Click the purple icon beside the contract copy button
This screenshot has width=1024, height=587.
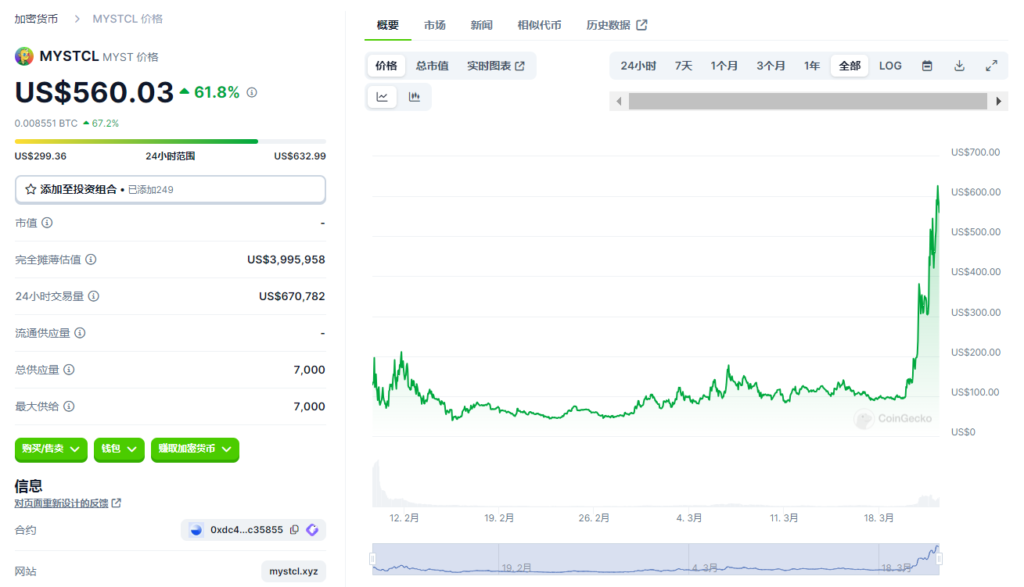[312, 530]
